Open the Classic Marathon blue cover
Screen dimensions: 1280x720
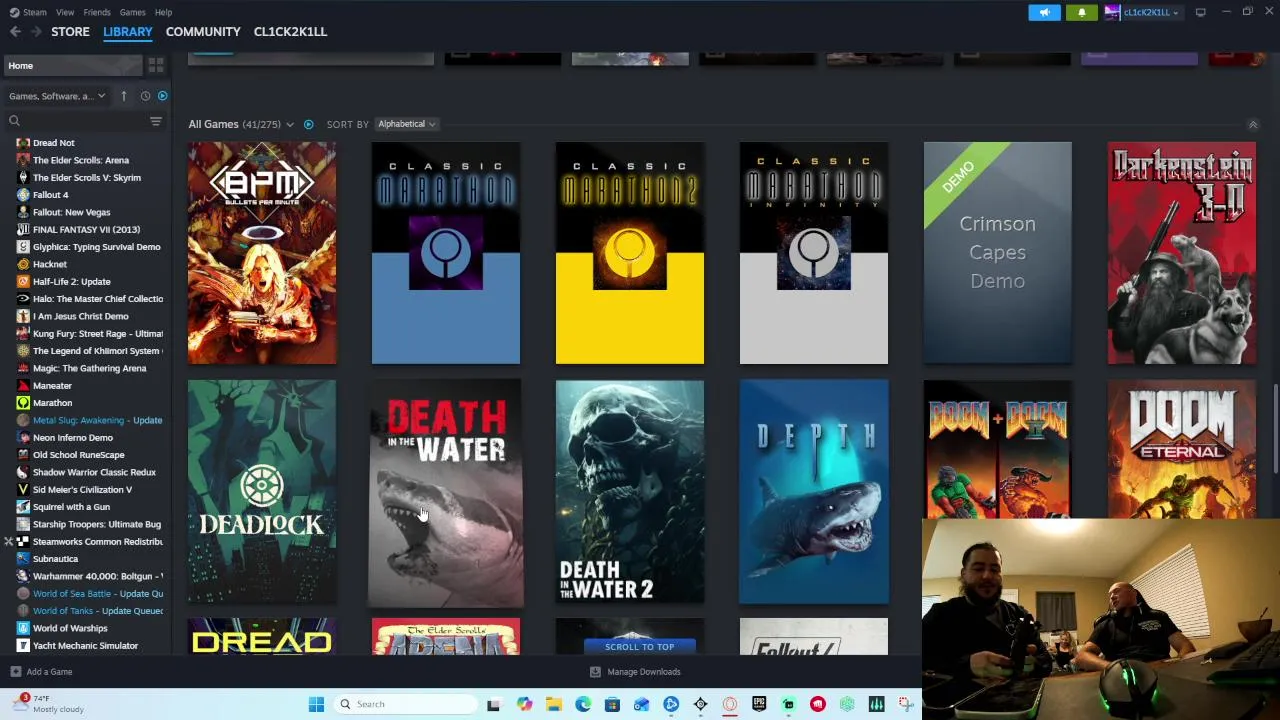[446, 253]
